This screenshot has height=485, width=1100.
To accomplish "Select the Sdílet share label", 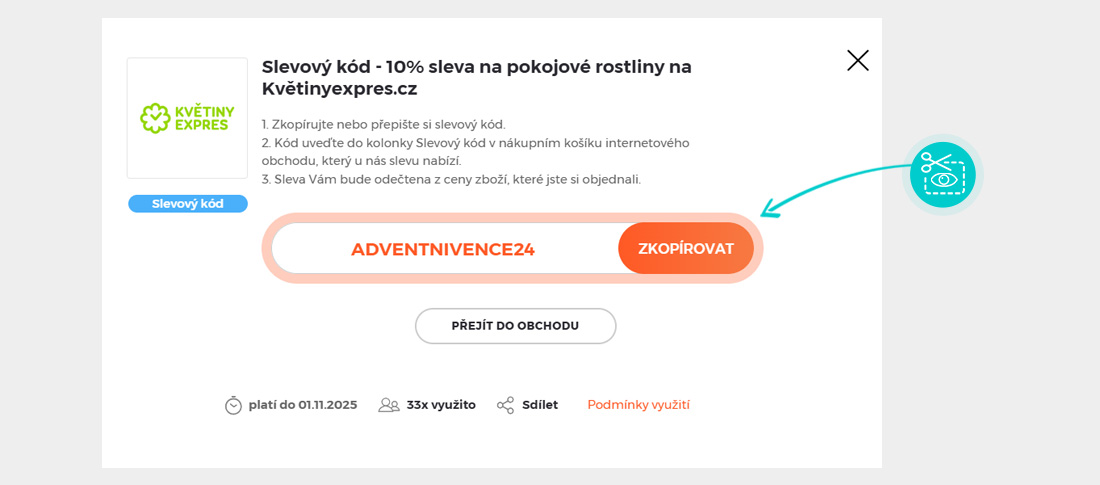I will pyautogui.click(x=540, y=405).
